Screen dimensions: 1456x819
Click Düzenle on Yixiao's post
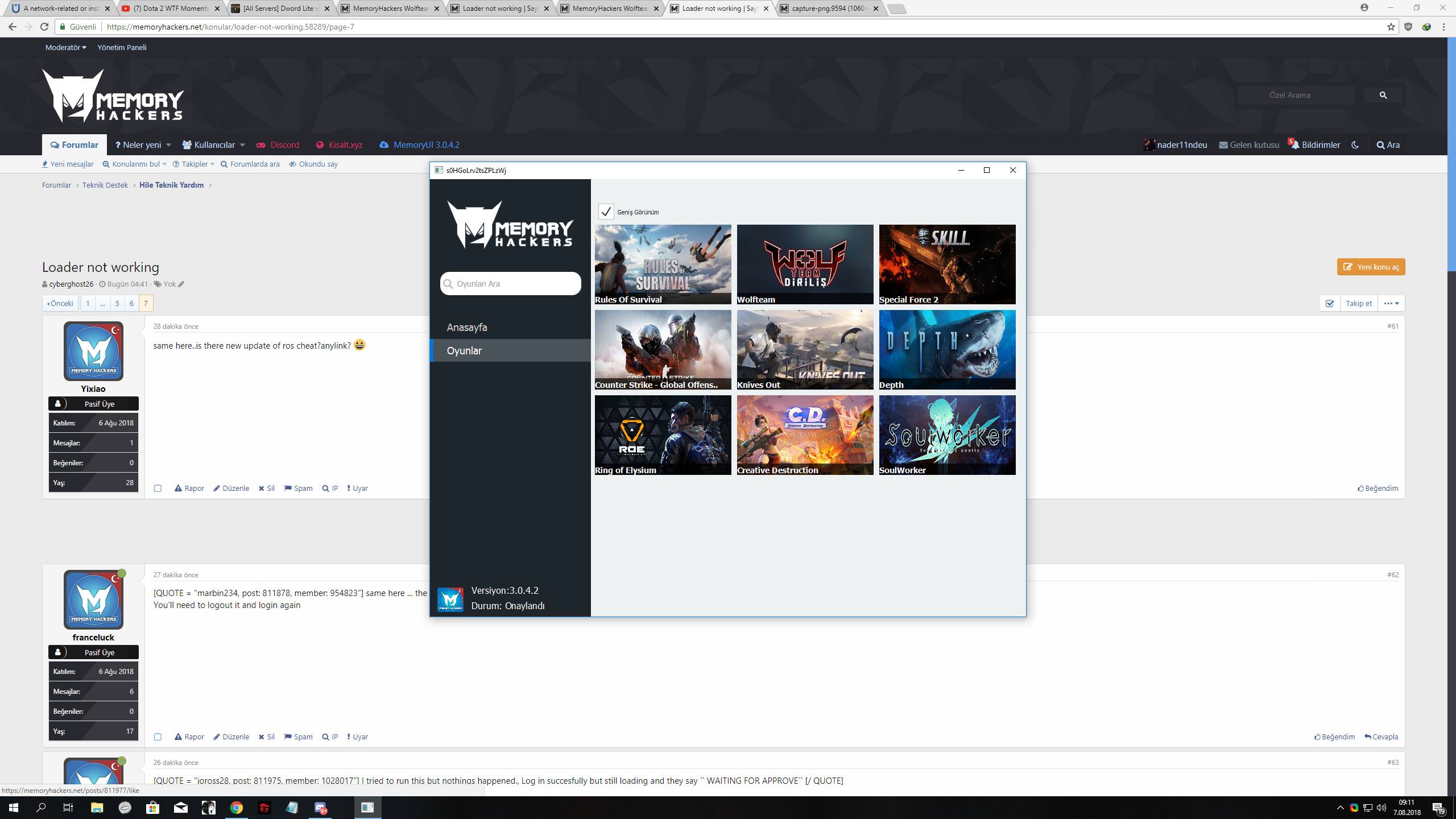[231, 489]
